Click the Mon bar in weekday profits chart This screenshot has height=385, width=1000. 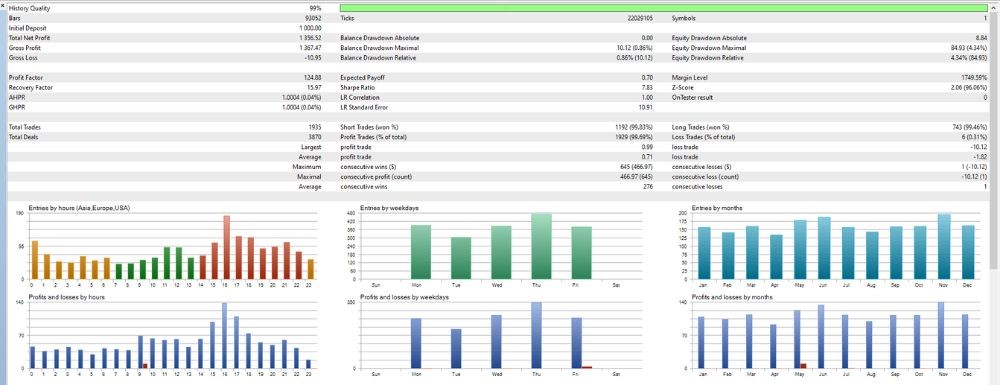(416, 343)
